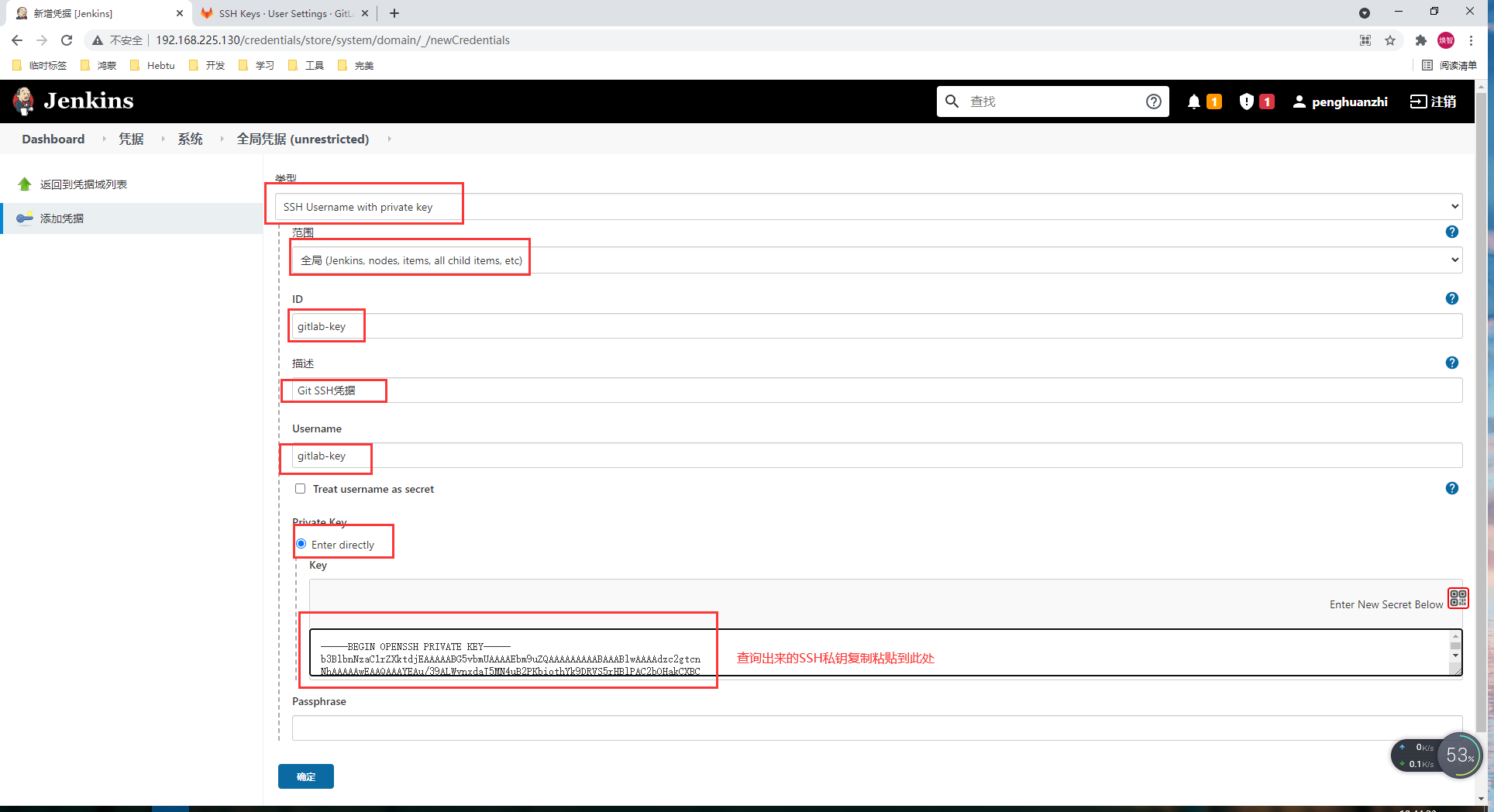Click the address bar URL
Screen dimensions: 1494x812
(332, 40)
